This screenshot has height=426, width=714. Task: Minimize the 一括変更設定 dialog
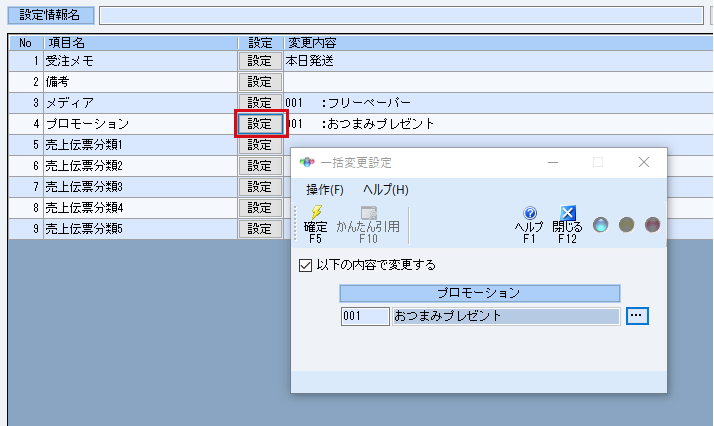(553, 162)
